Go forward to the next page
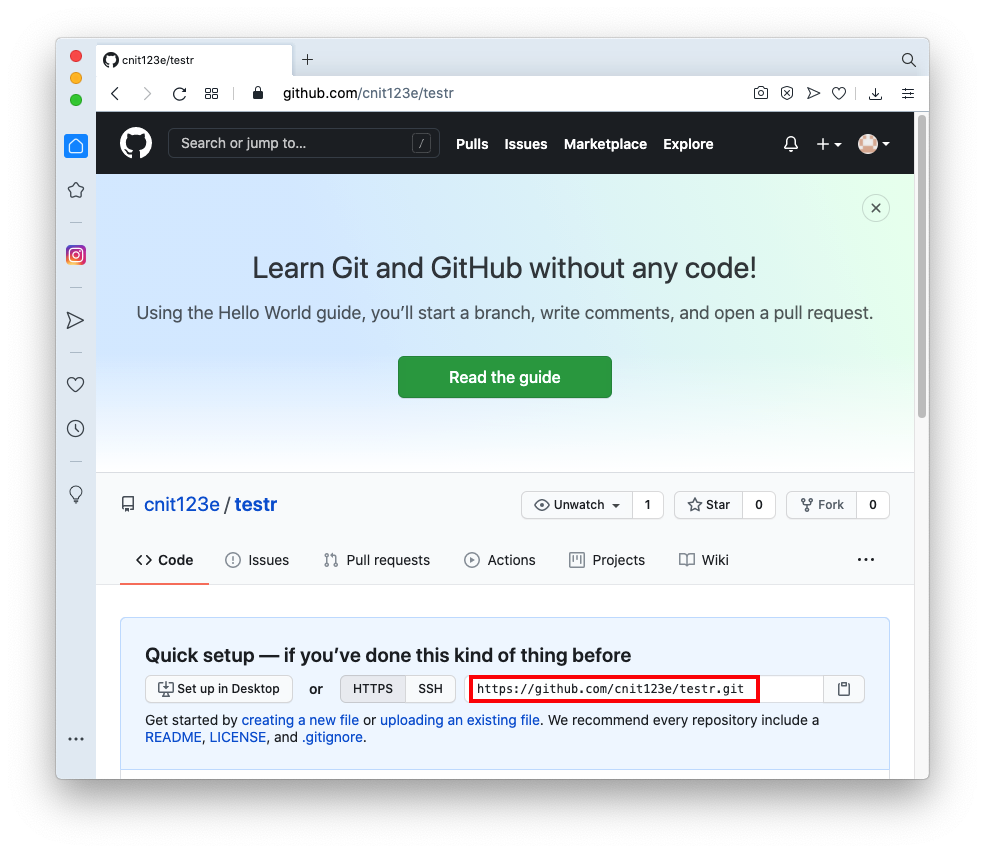Screen dimensions: 985x853 [147, 94]
